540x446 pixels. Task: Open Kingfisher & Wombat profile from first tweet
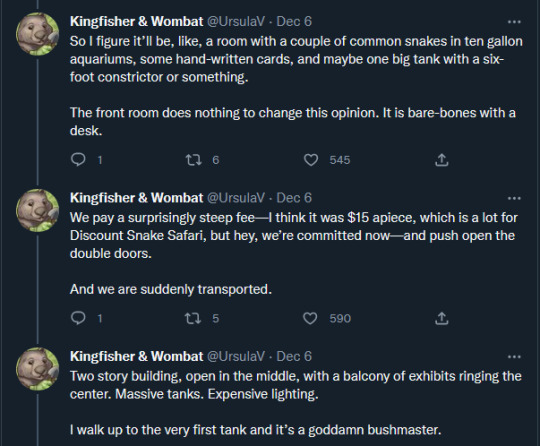pos(136,21)
